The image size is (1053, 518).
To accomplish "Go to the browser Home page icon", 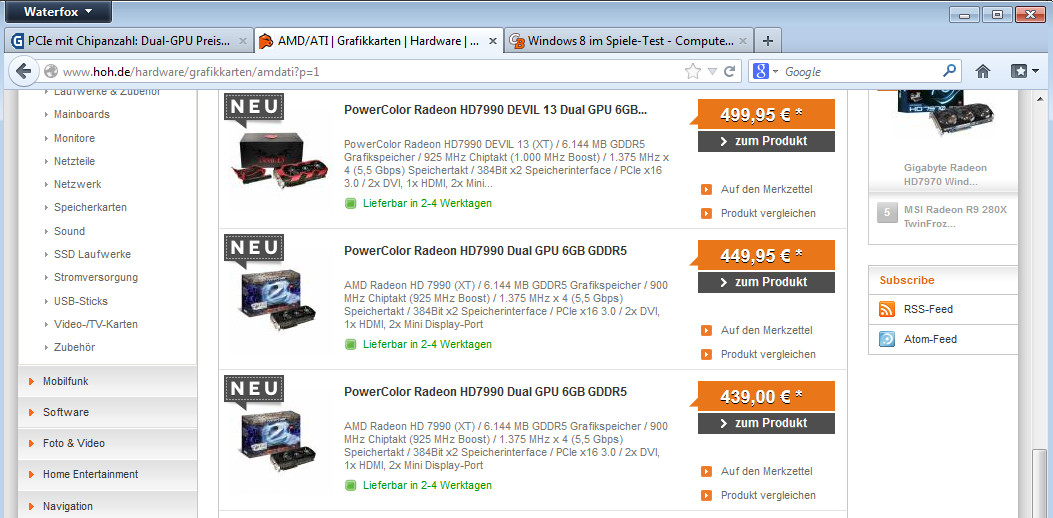I will 983,71.
